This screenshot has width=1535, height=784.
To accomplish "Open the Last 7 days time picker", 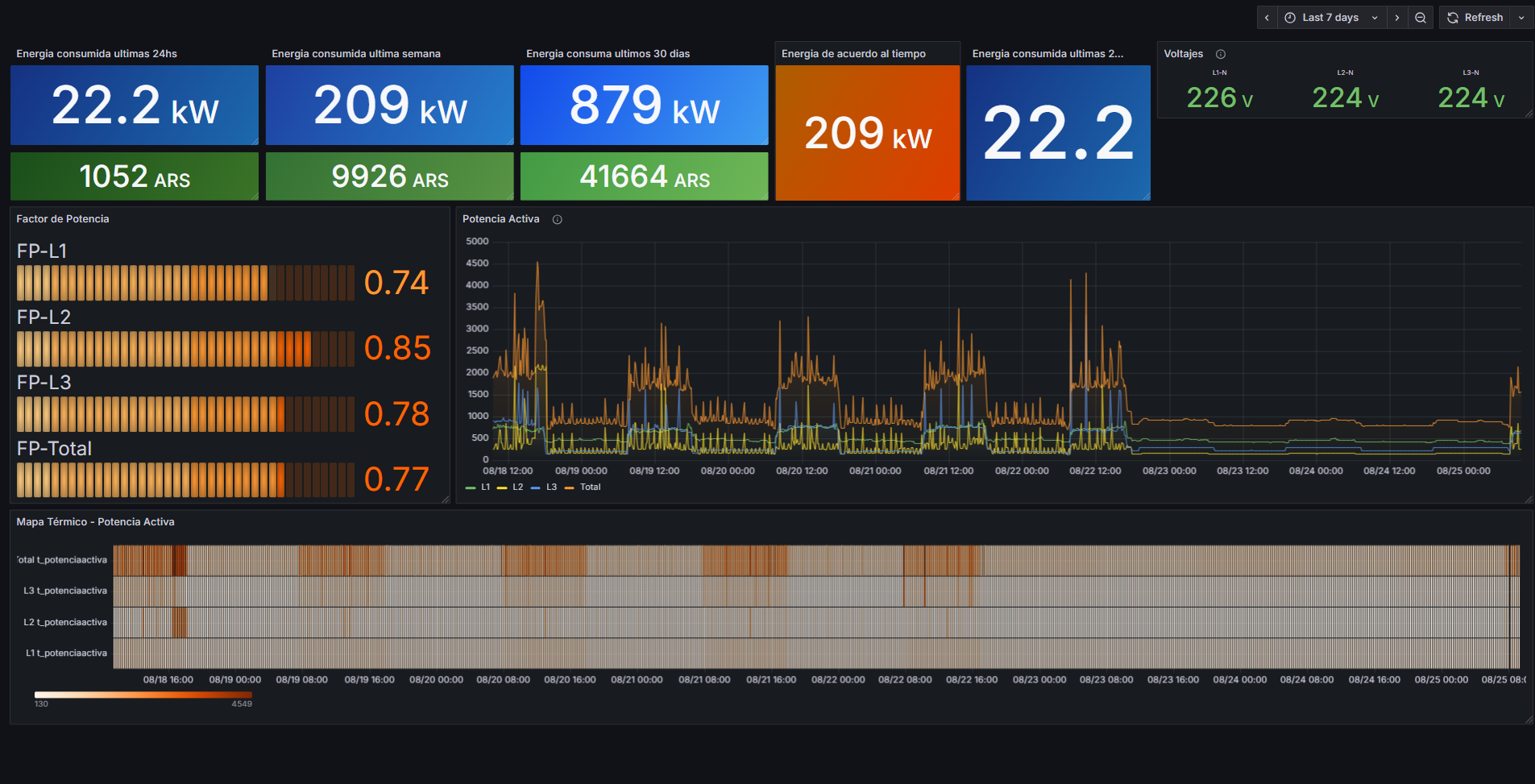I will [1330, 18].
